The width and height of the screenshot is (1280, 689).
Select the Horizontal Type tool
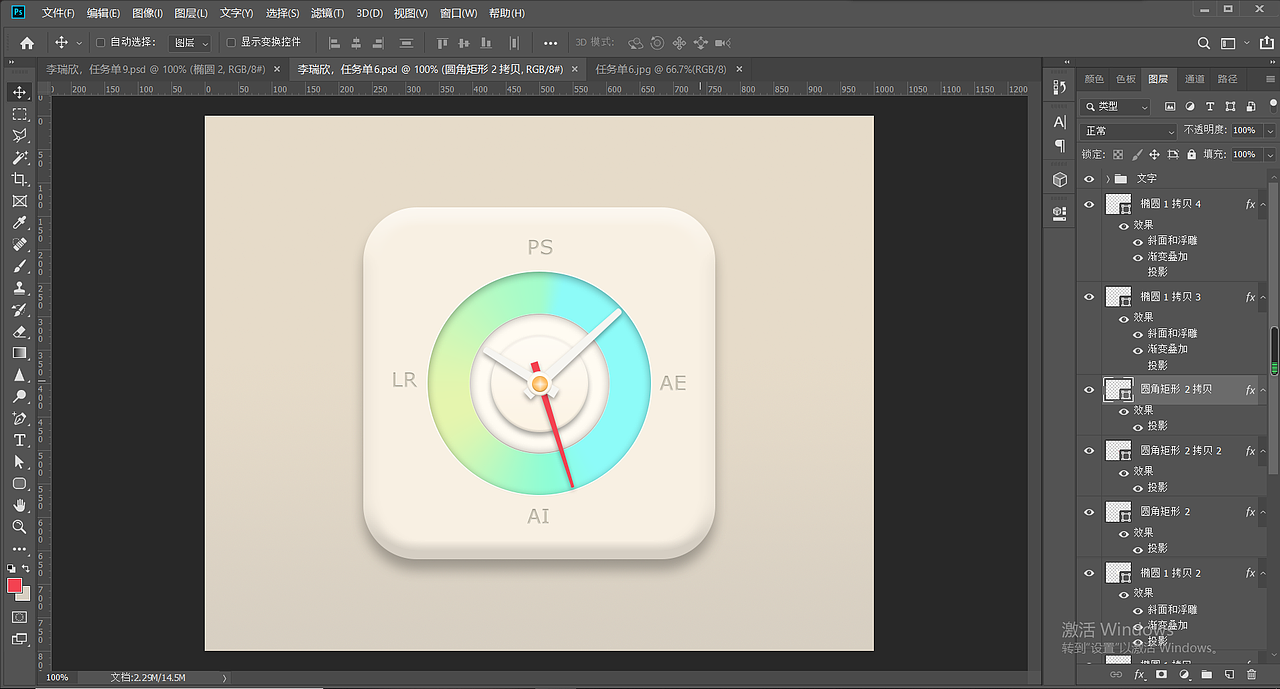(19, 440)
